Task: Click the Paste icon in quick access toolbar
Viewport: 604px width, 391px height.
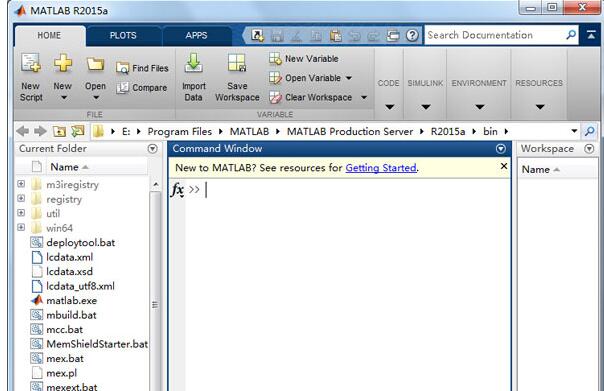Action: (x=336, y=36)
